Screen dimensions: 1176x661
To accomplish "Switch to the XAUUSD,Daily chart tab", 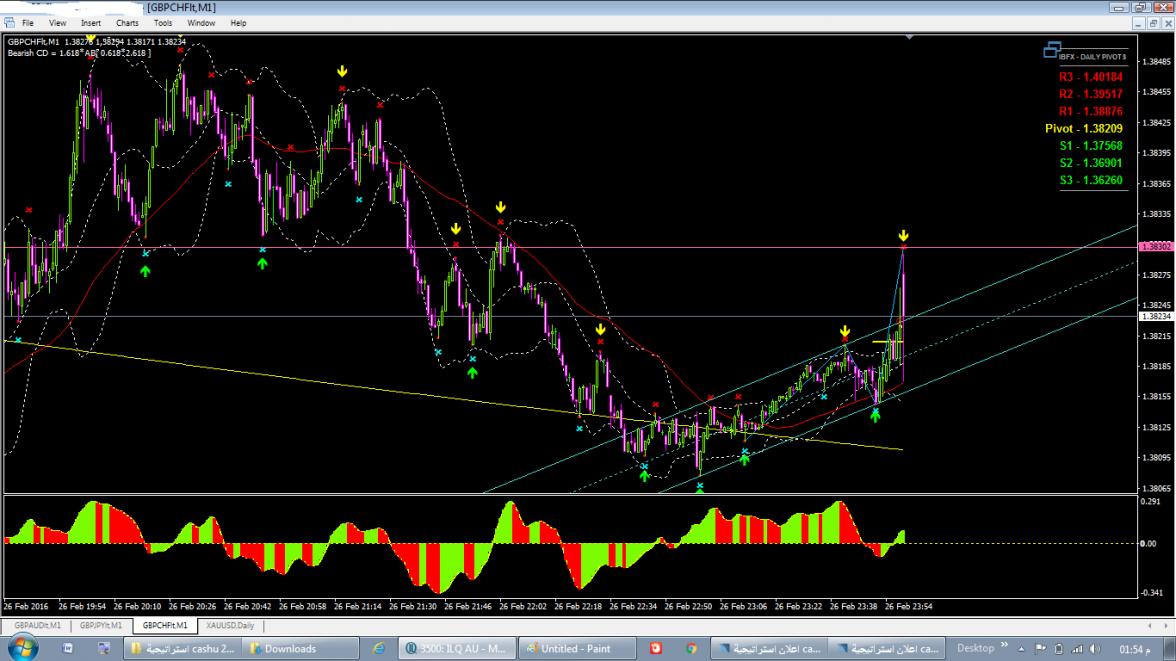I will pos(230,625).
